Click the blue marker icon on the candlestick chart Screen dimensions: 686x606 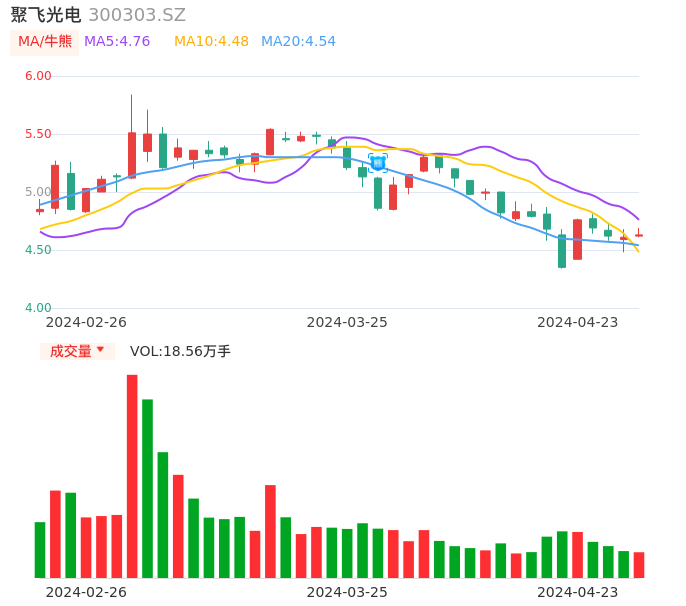tap(377, 162)
